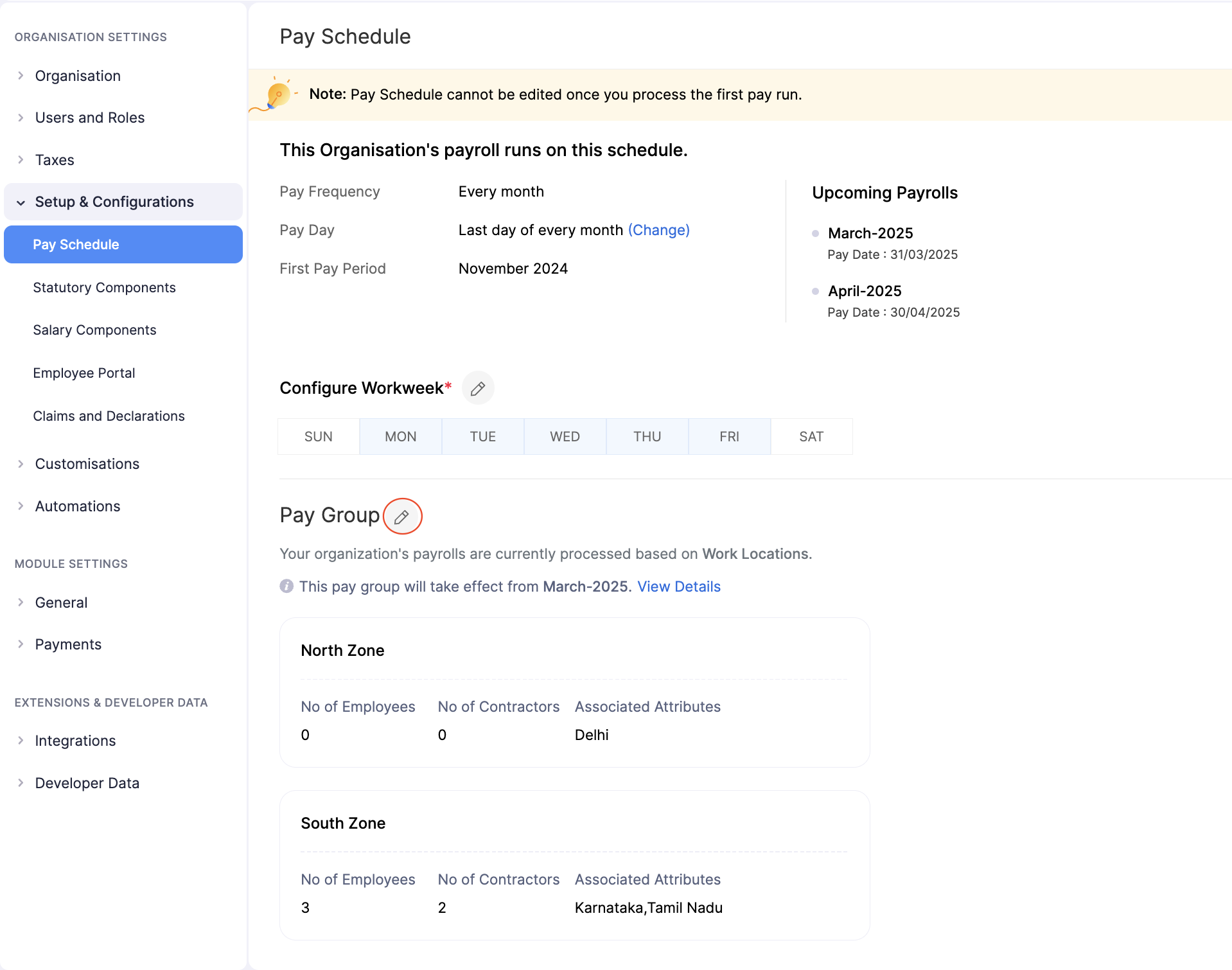Click the Change link next to Pay Day

(x=659, y=229)
